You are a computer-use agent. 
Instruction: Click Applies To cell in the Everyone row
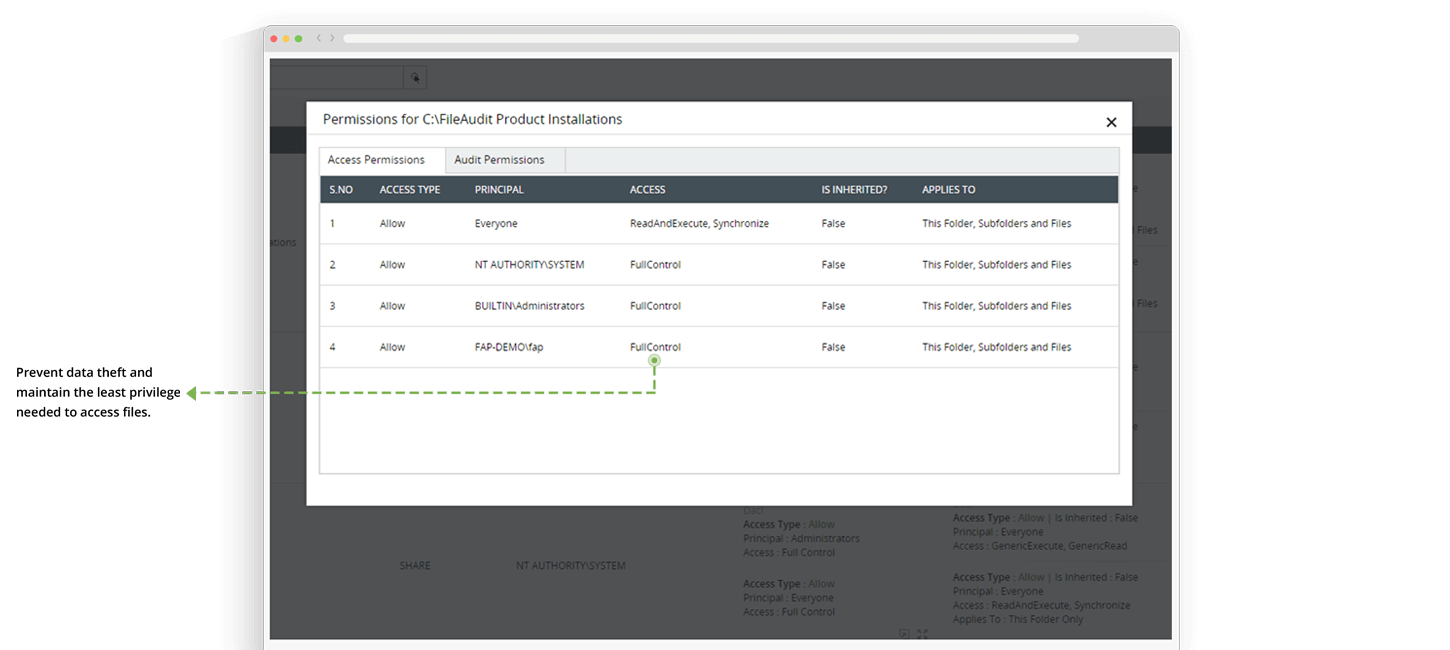pos(996,224)
